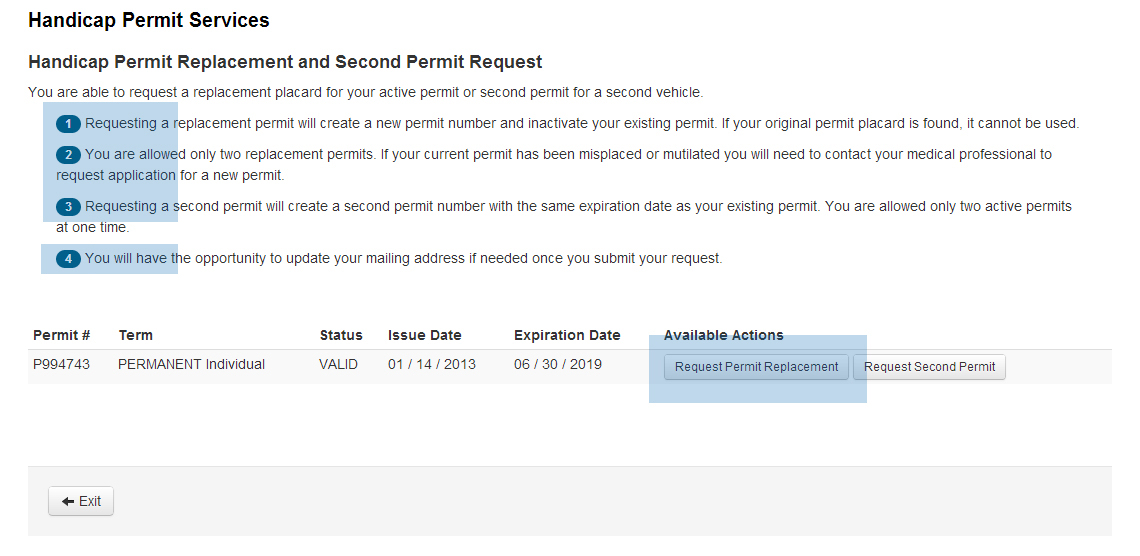
Task: Click the step 4 number badge
Action: [68, 259]
